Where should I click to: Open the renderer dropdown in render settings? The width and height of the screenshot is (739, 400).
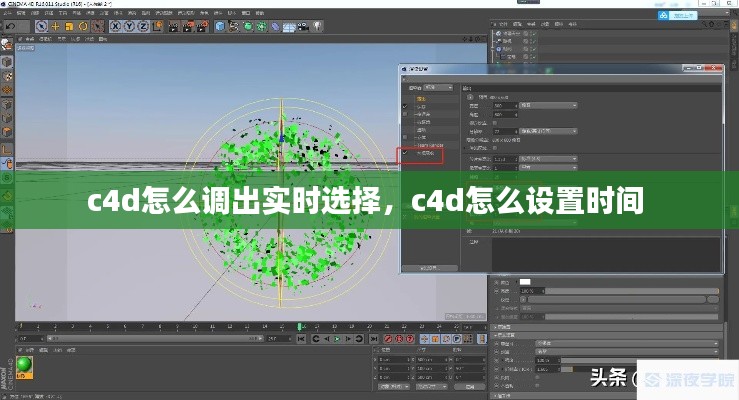click(441, 87)
